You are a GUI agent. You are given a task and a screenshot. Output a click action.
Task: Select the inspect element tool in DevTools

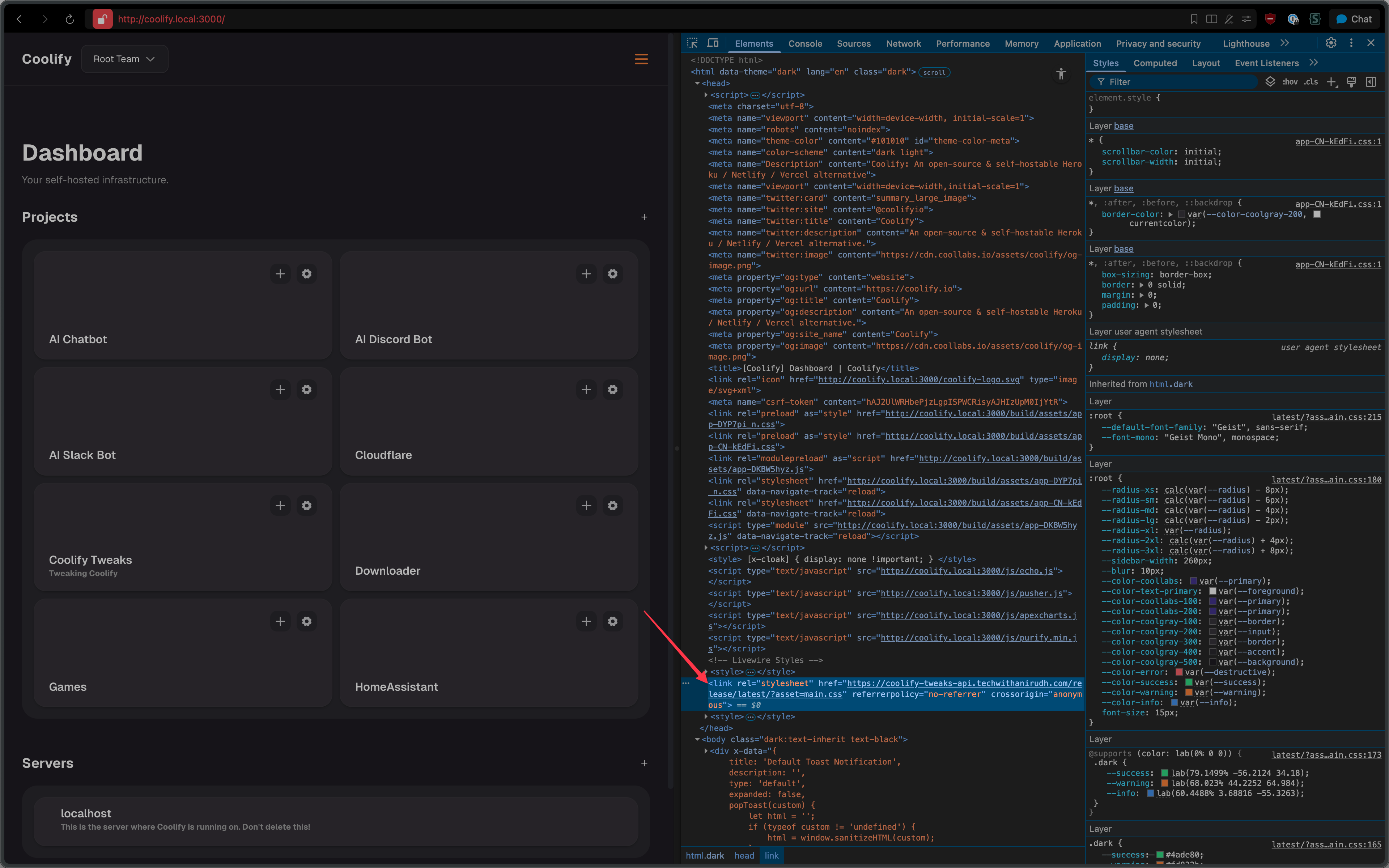coord(693,43)
